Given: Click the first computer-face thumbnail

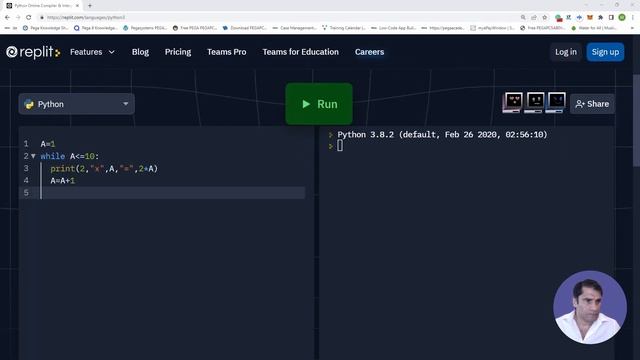Looking at the screenshot, I should [513, 102].
